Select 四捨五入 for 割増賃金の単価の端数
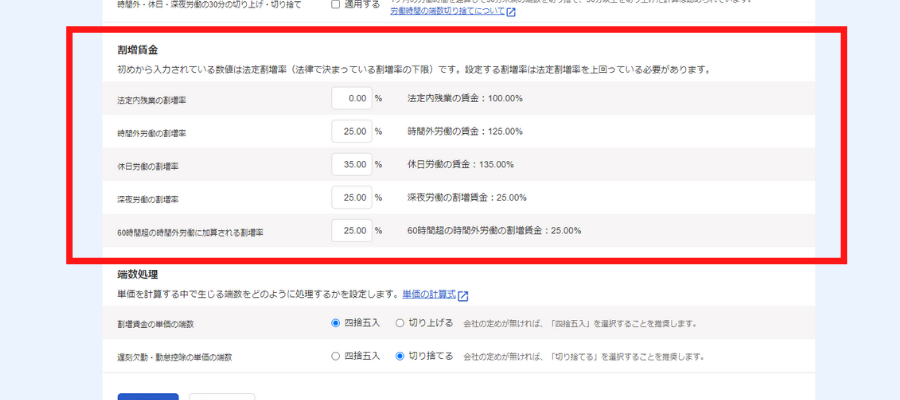Screen dimensions: 900x400 coord(336,324)
